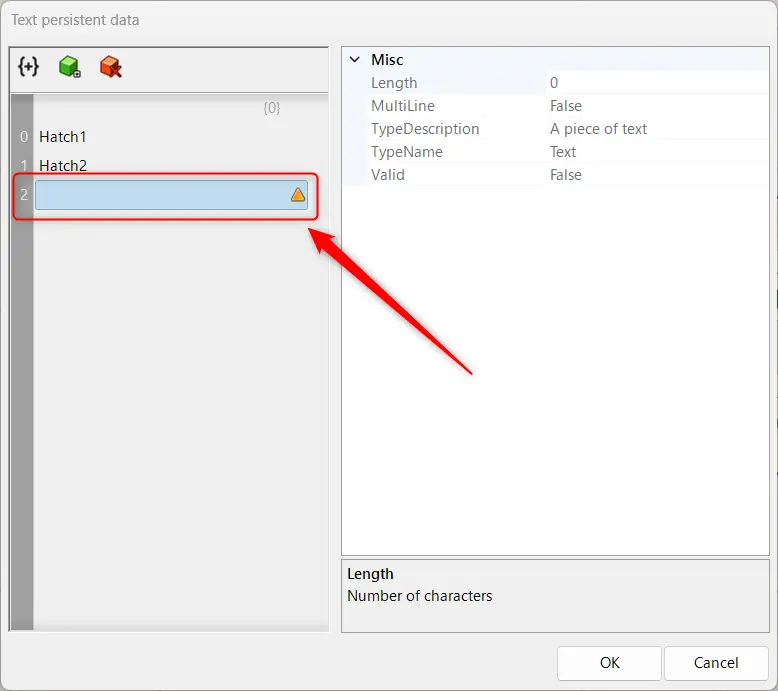This screenshot has height=691, width=778.
Task: Click the MultiLine False value
Action: coord(566,106)
